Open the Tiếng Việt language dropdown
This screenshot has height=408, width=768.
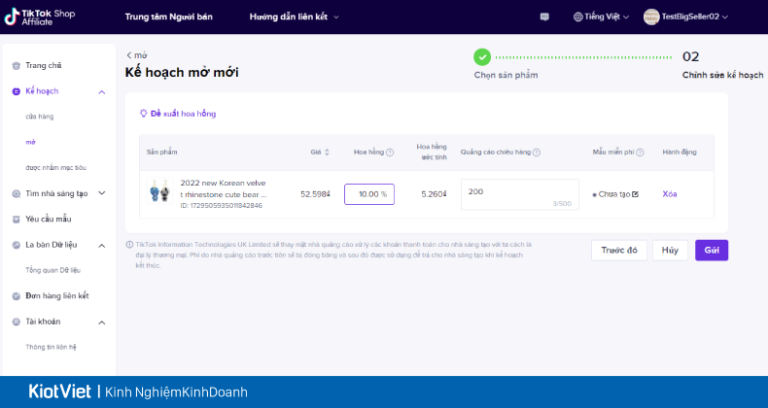coord(601,17)
